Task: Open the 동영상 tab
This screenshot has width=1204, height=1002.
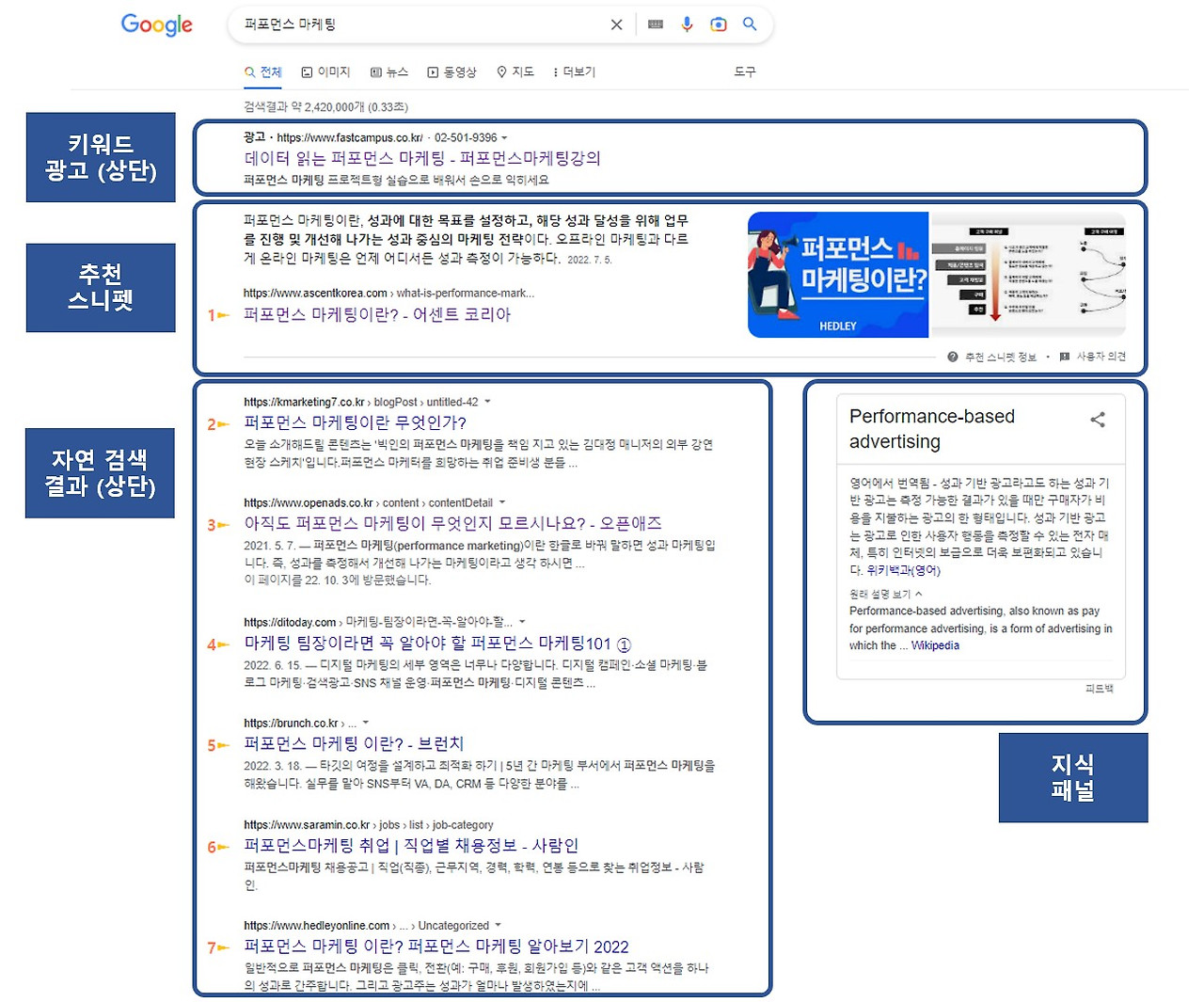Action: 451,72
